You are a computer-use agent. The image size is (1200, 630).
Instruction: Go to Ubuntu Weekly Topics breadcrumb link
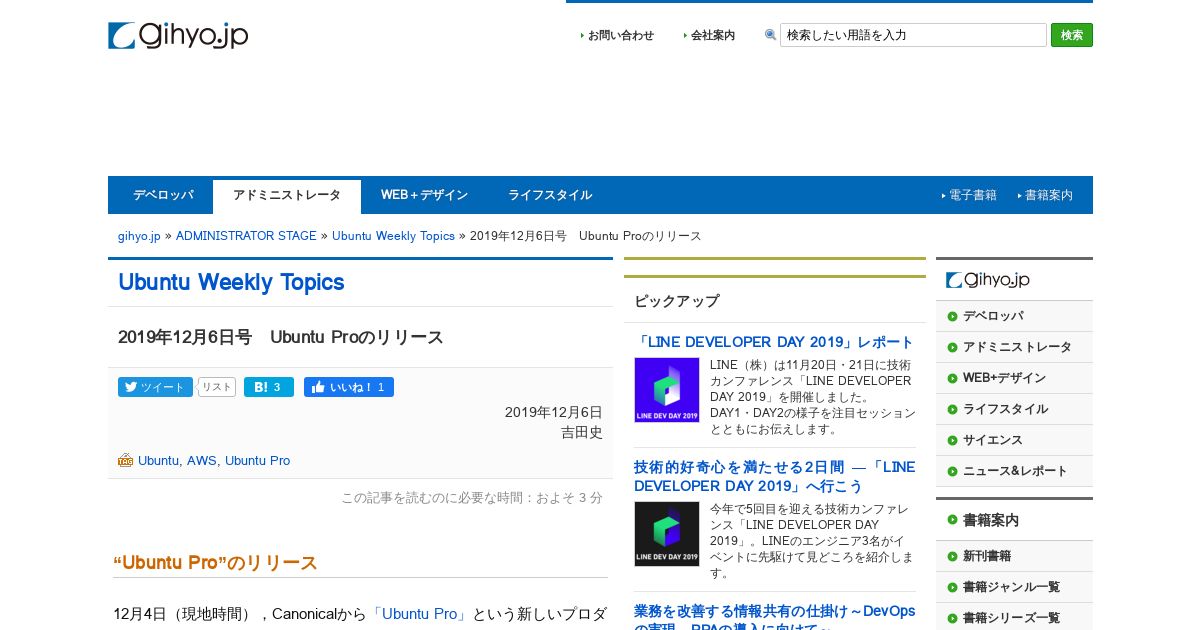pyautogui.click(x=393, y=236)
